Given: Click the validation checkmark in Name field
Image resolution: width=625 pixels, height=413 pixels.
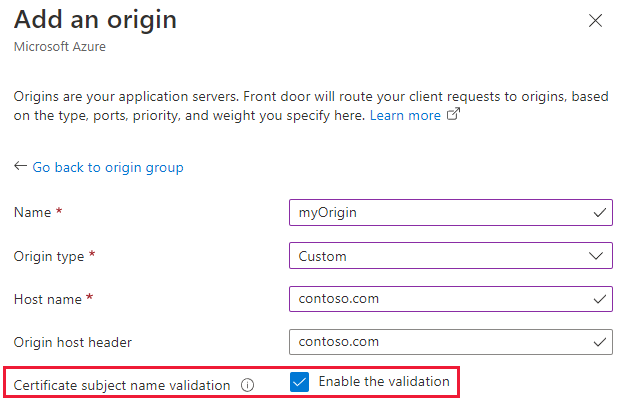Looking at the screenshot, I should coord(599,213).
